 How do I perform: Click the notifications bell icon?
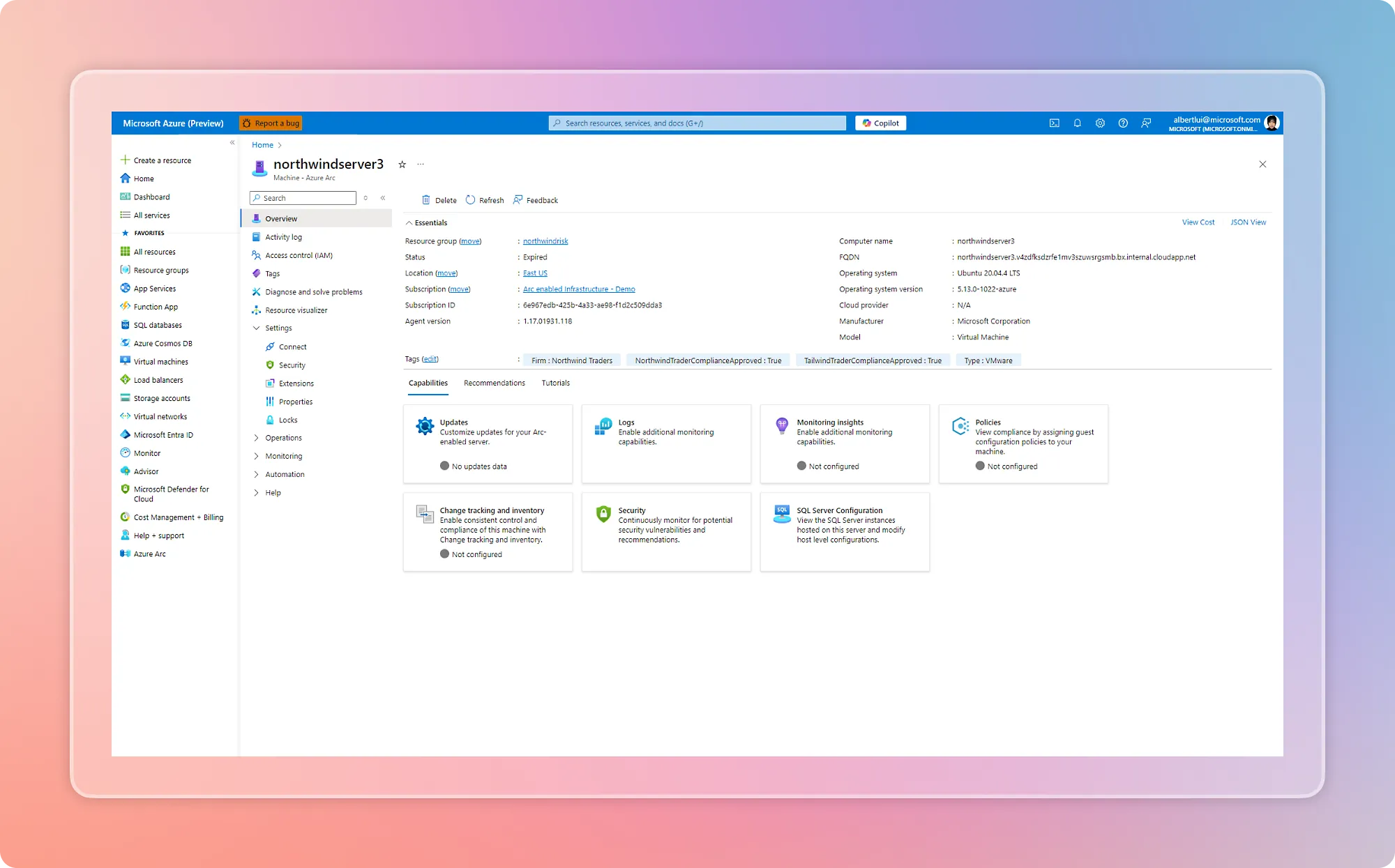[1077, 123]
